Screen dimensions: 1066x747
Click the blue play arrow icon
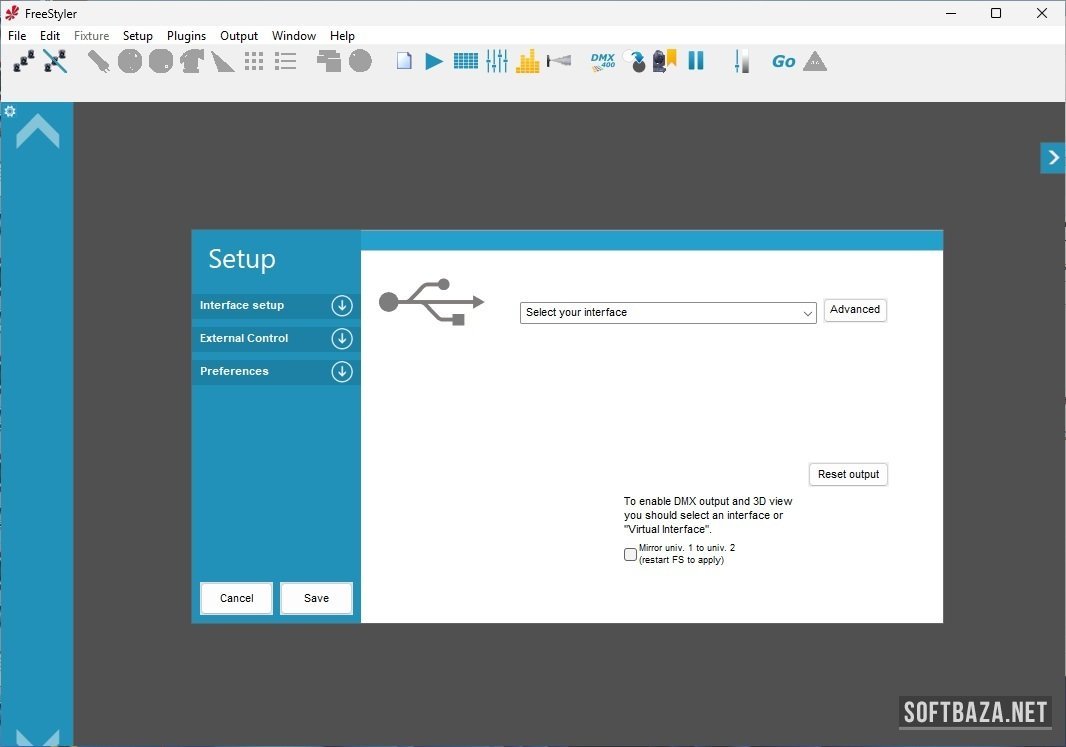(434, 61)
